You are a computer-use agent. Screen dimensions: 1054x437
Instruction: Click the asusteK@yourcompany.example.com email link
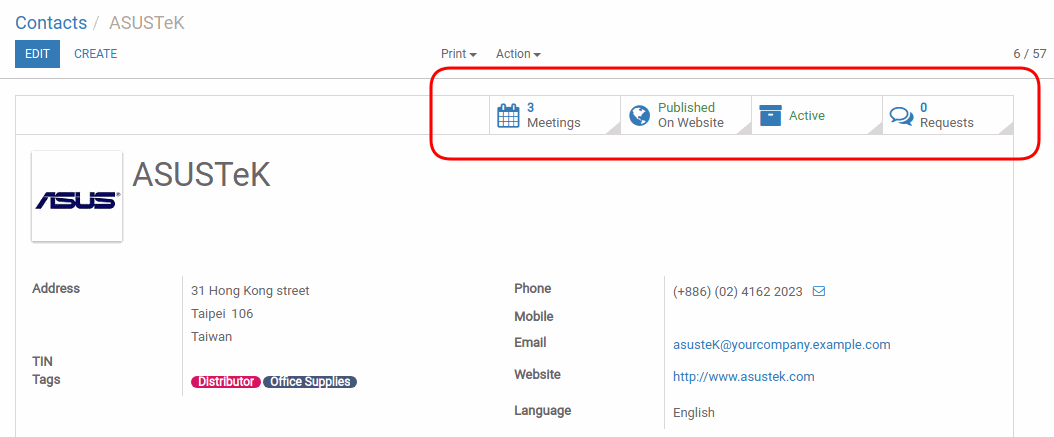tap(782, 345)
